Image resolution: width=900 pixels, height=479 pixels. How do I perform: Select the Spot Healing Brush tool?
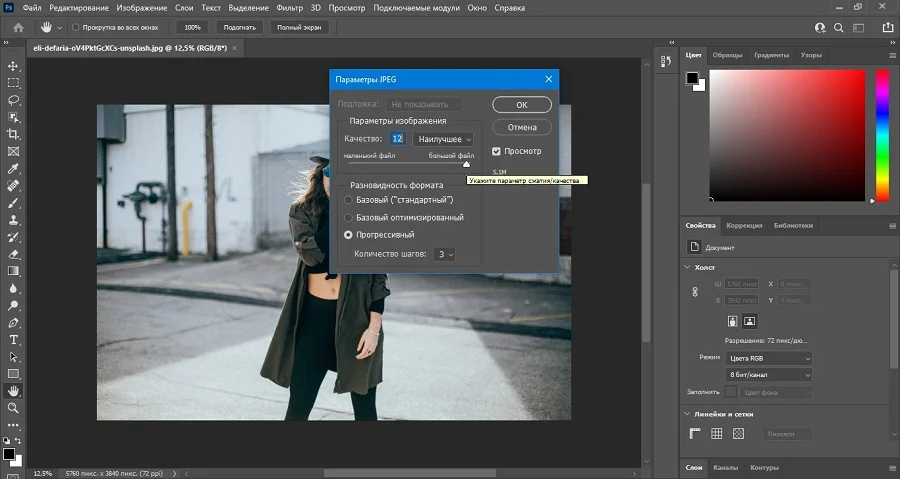tap(13, 186)
